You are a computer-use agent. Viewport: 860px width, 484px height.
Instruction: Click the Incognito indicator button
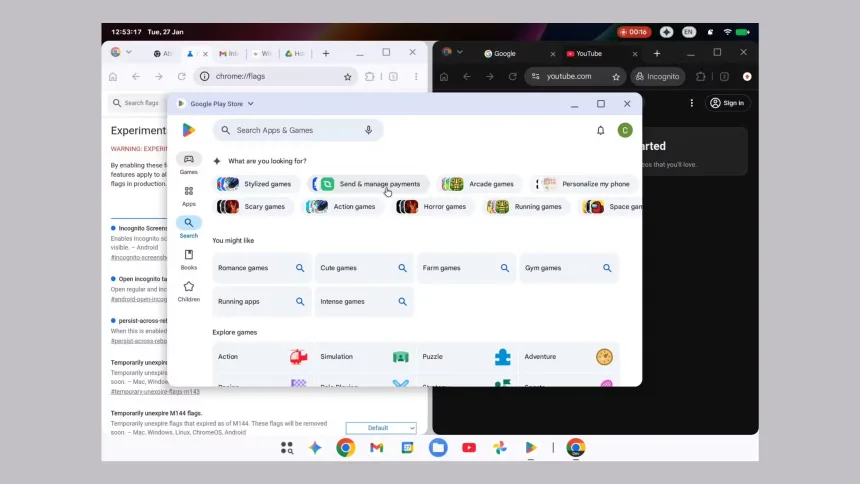pyautogui.click(x=658, y=76)
